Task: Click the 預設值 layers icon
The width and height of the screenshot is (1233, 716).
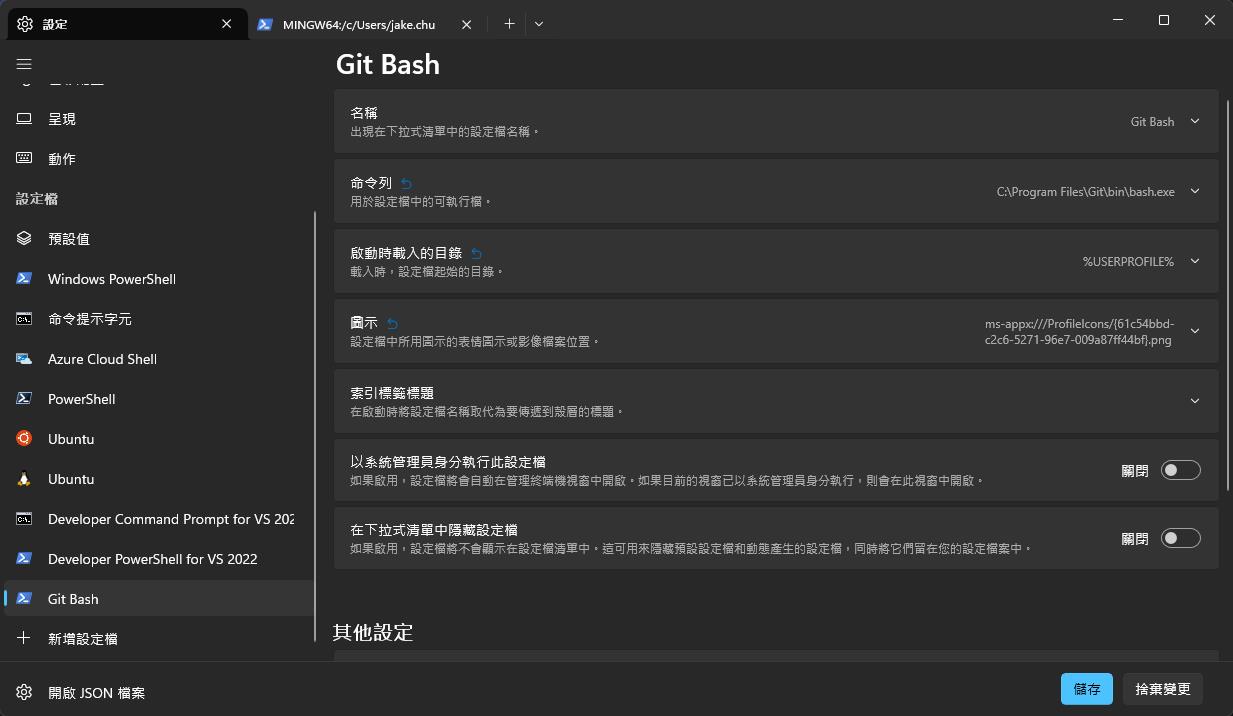Action: point(24,238)
